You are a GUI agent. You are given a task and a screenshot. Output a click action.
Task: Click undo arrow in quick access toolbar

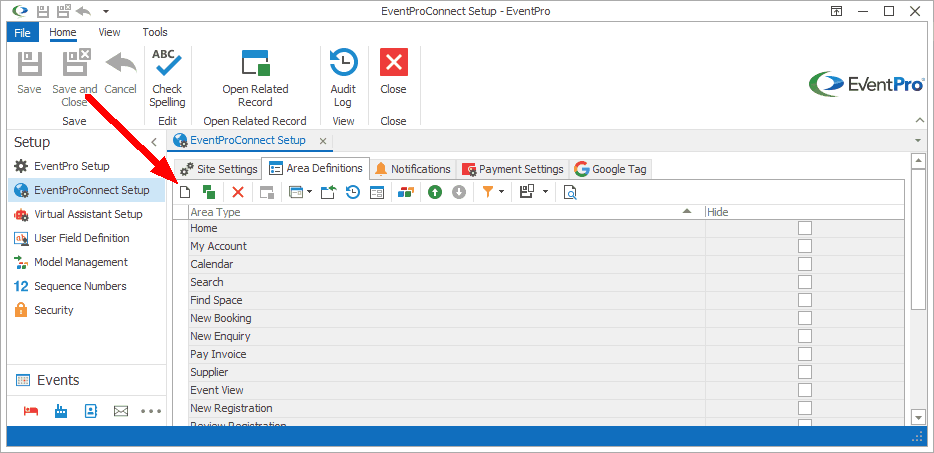[83, 11]
